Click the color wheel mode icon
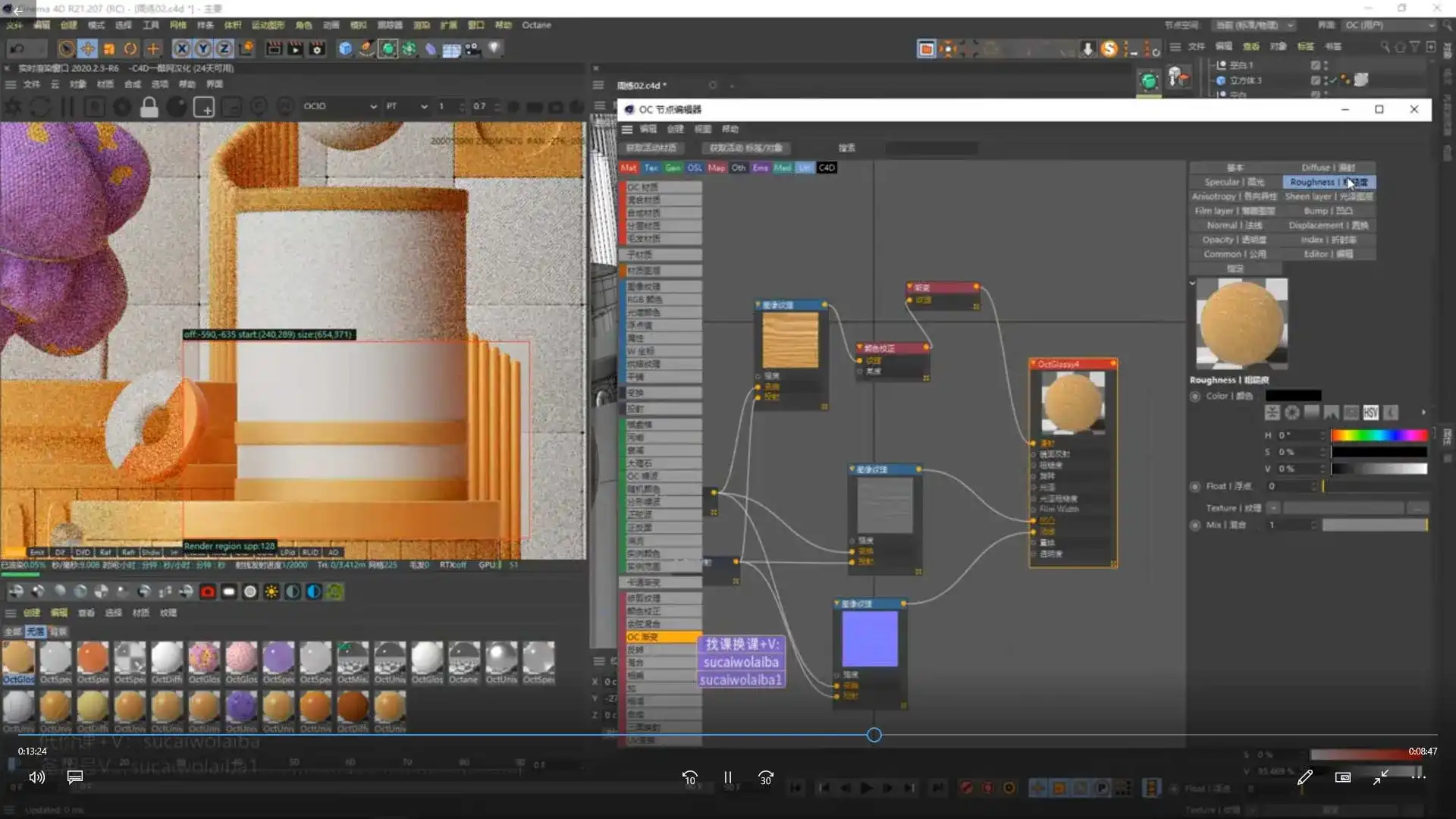The width and height of the screenshot is (1456, 819). tap(1292, 413)
